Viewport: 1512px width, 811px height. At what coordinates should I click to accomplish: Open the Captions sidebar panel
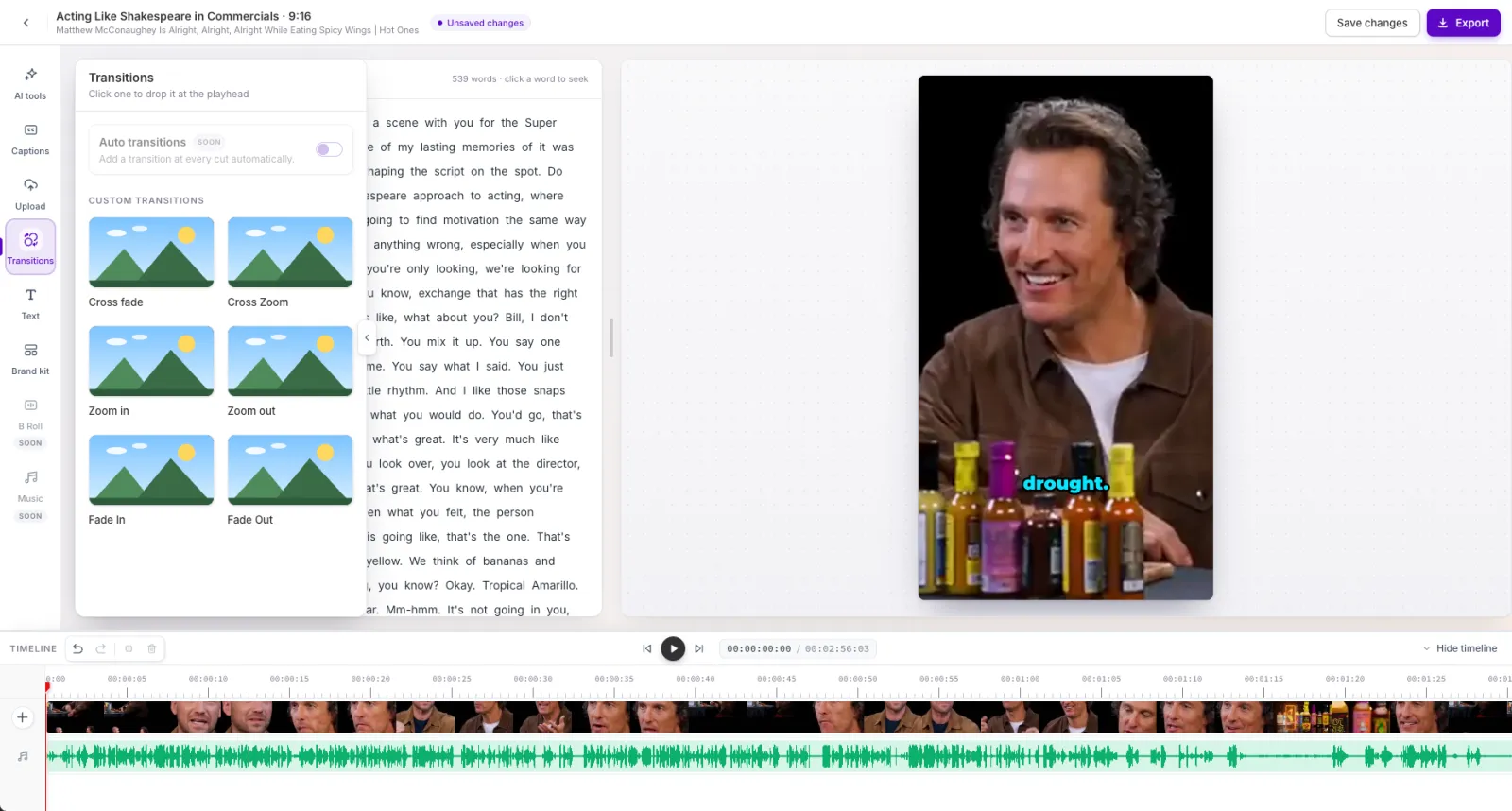pos(30,139)
